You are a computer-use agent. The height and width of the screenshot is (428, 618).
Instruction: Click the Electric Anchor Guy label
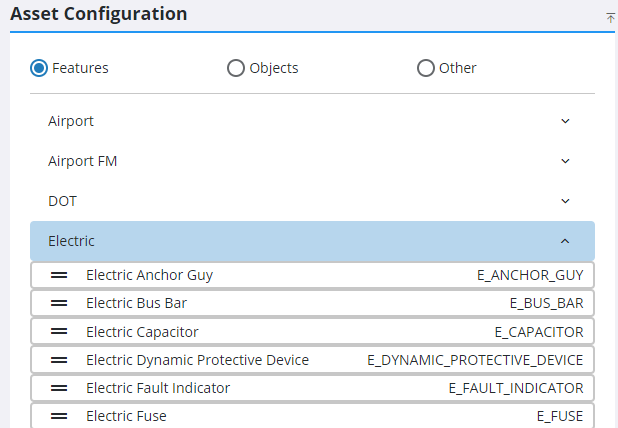[x=149, y=275]
